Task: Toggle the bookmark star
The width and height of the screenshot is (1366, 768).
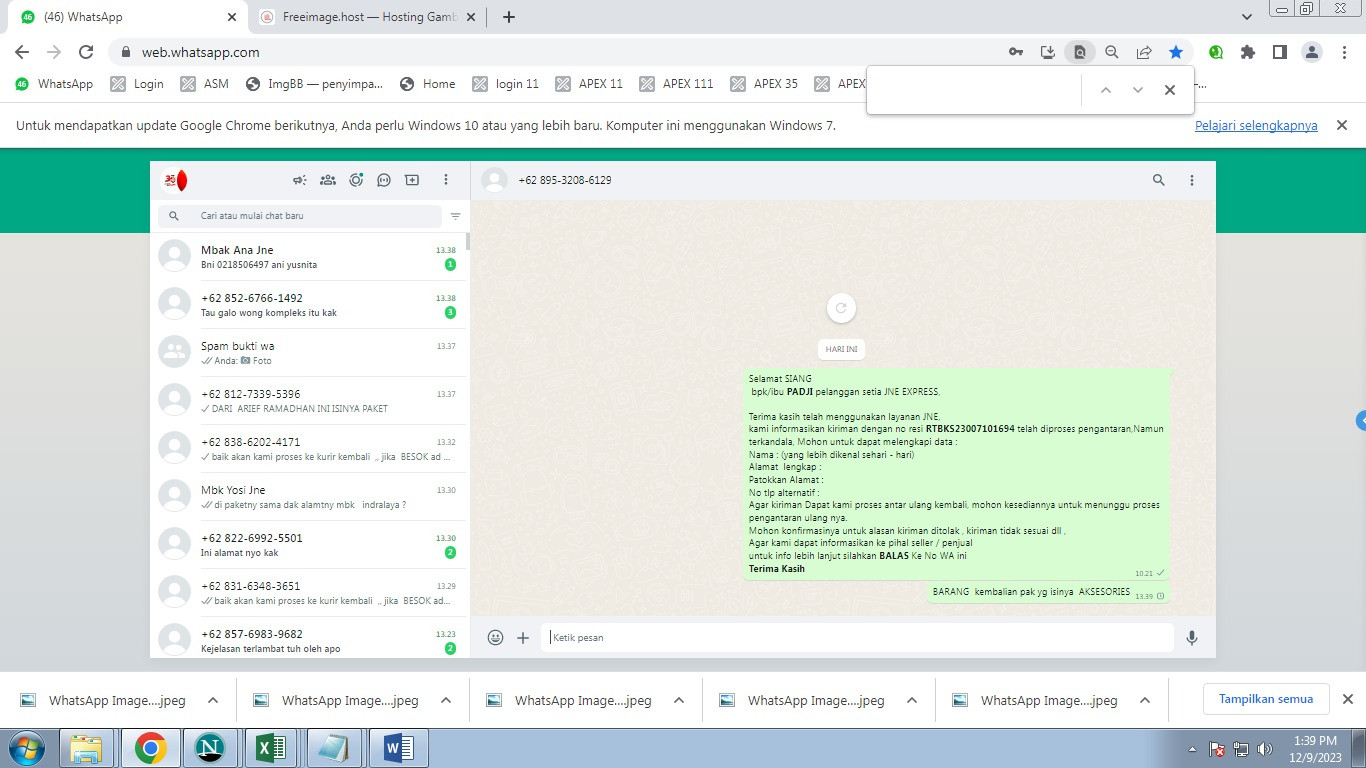Action: pyautogui.click(x=1176, y=52)
